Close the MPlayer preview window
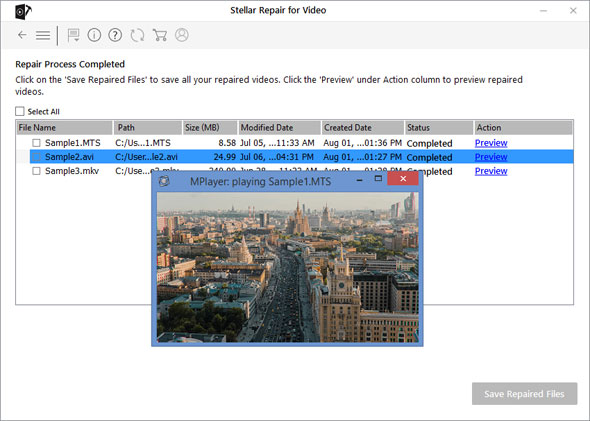590x421 pixels. [403, 179]
